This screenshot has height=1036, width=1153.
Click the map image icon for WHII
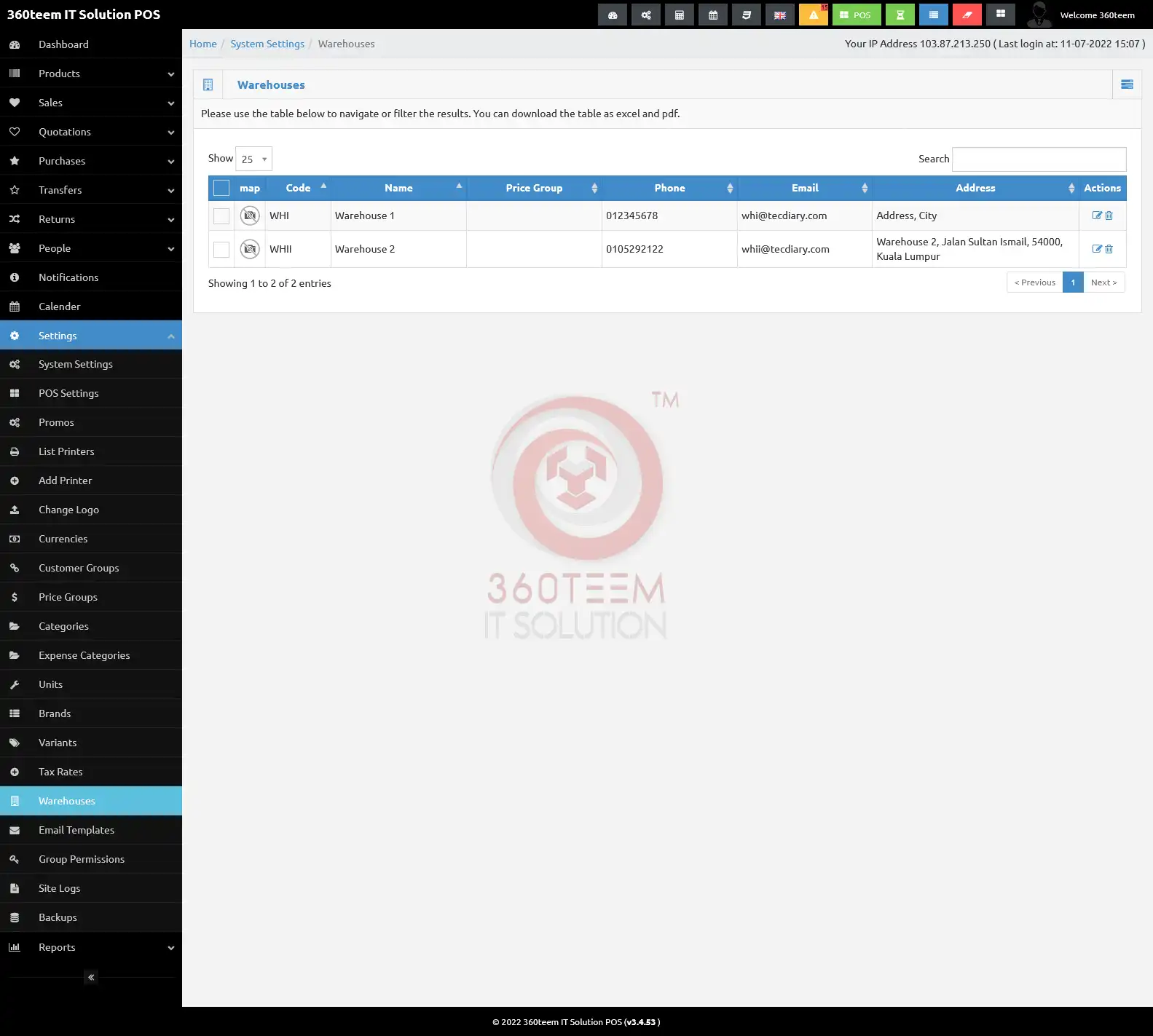[250, 249]
